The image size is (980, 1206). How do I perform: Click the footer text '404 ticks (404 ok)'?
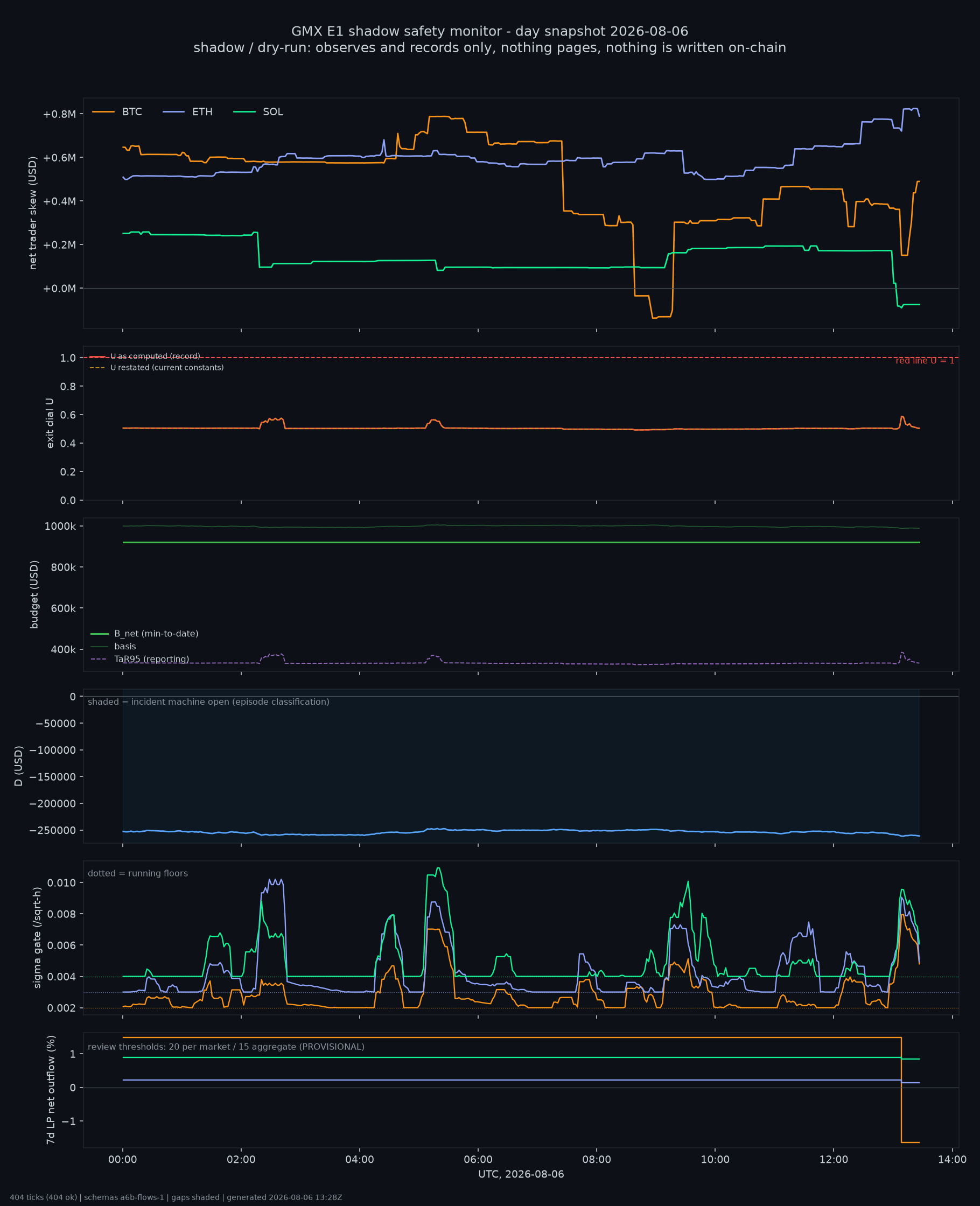click(x=44, y=1197)
